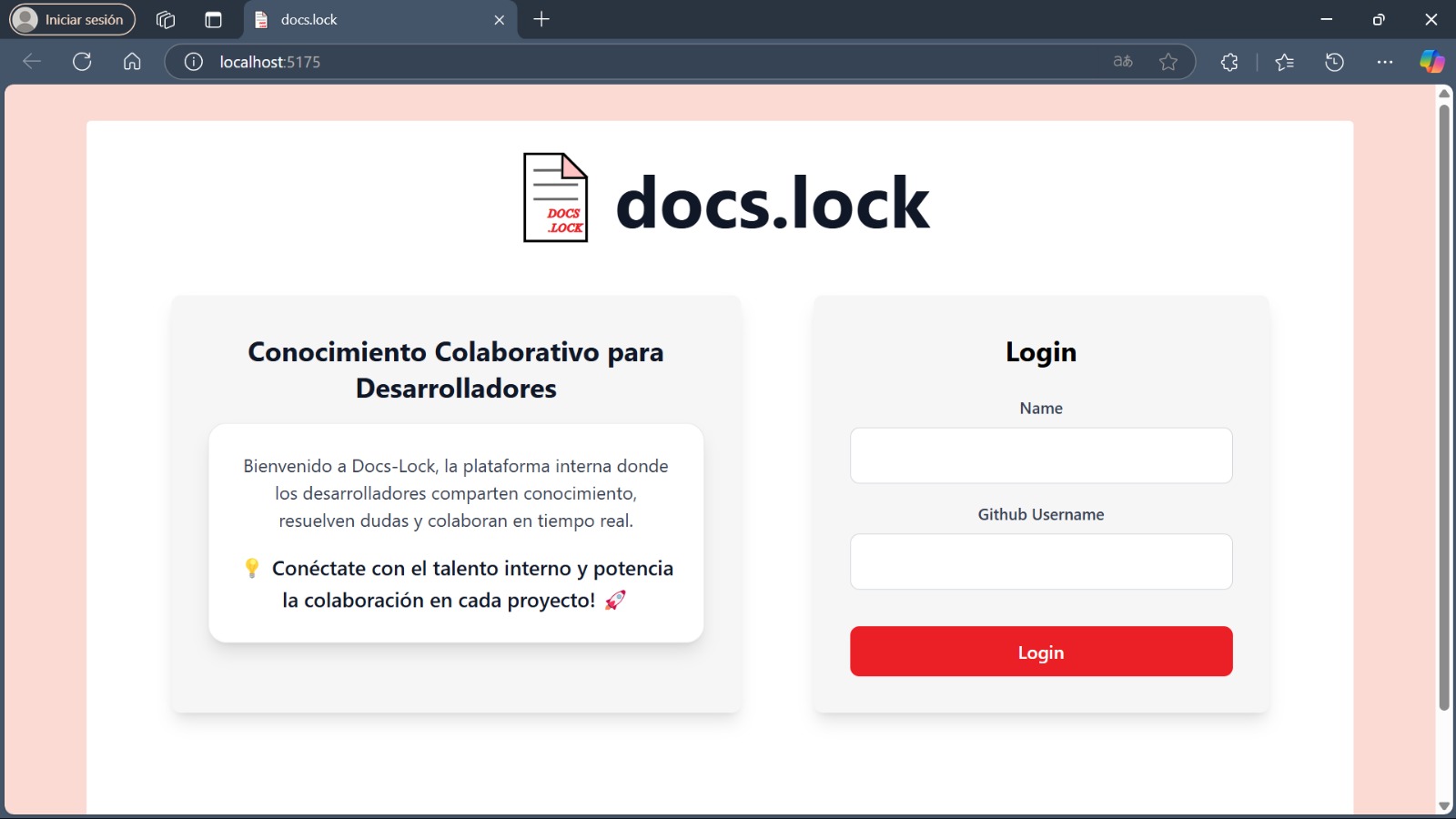Click heading 'Conocimiento Colaborativo para Desarrolladores'
The height and width of the screenshot is (819, 1456).
[456, 369]
